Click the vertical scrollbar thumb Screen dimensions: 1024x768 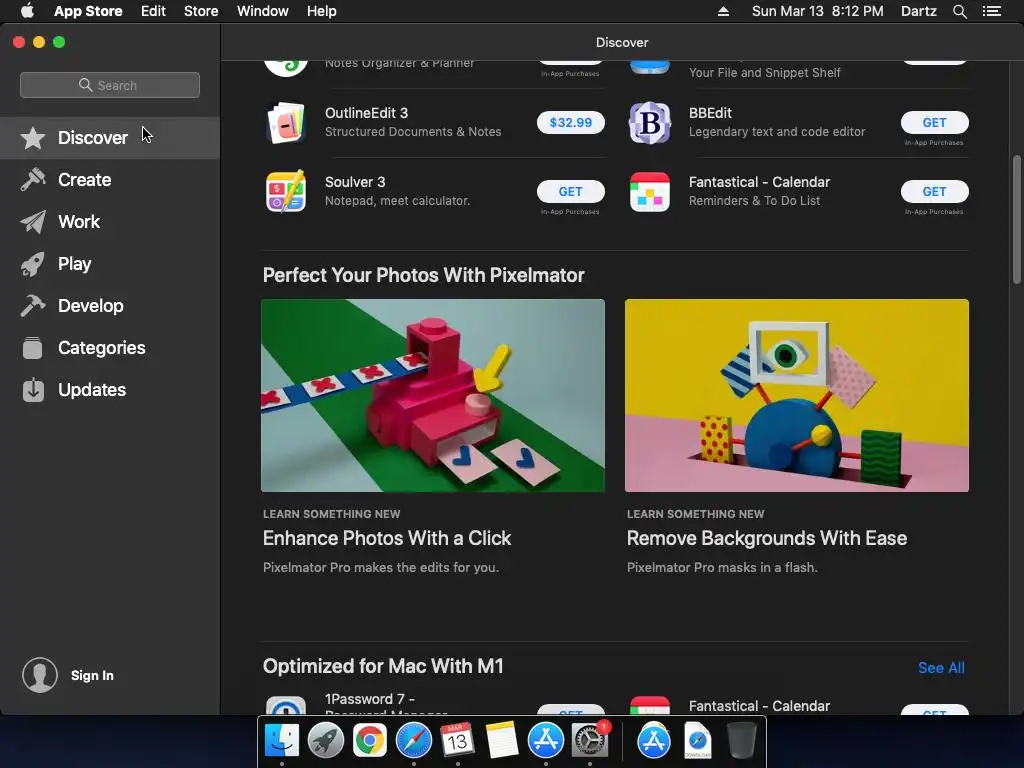coord(1016,219)
